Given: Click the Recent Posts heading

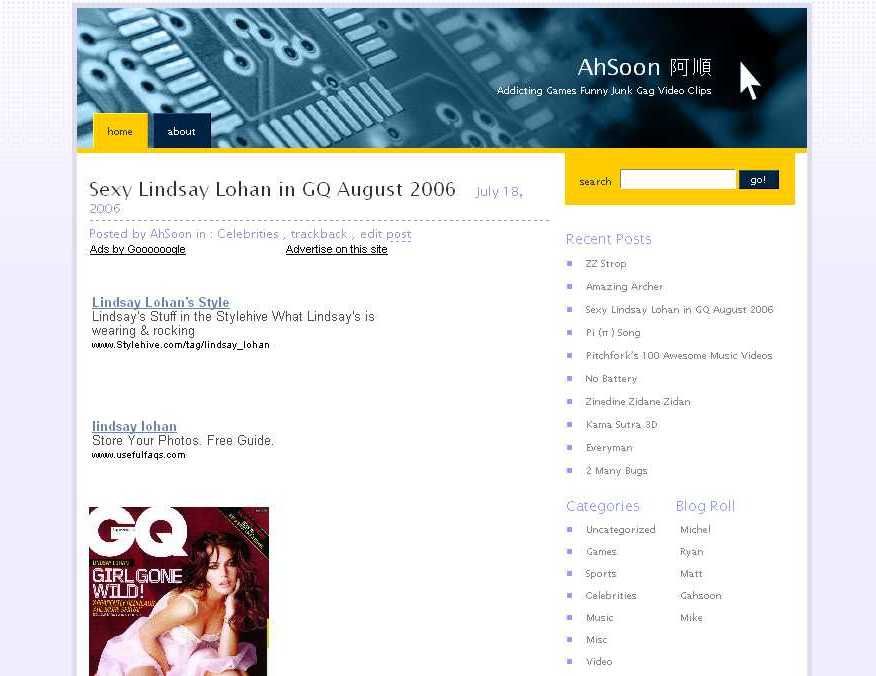Looking at the screenshot, I should pos(608,239).
